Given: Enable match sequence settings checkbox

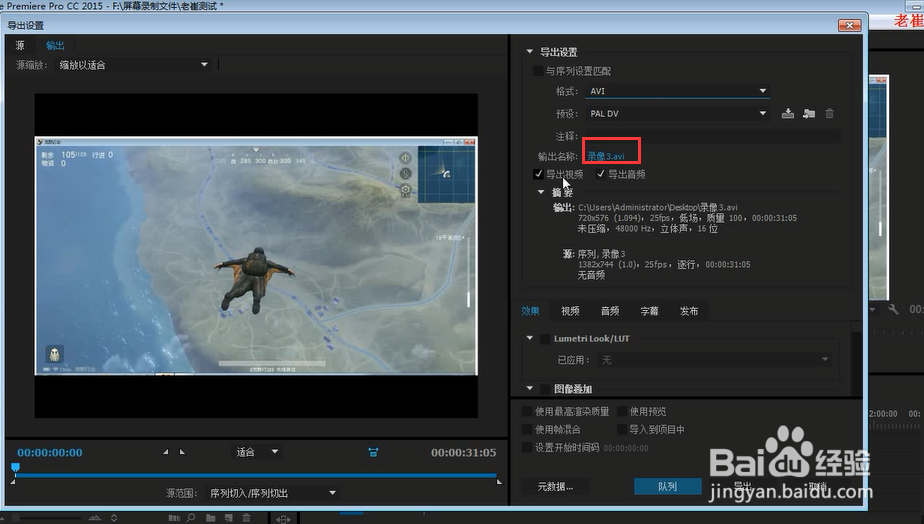Looking at the screenshot, I should (x=537, y=71).
